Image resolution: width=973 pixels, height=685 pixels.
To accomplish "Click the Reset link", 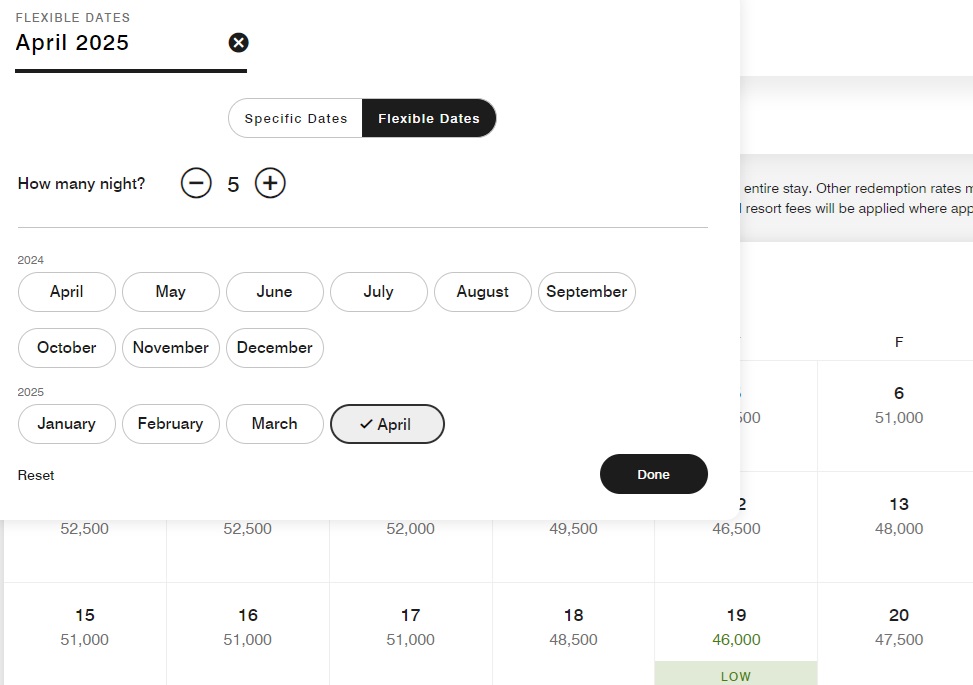I will (x=36, y=475).
